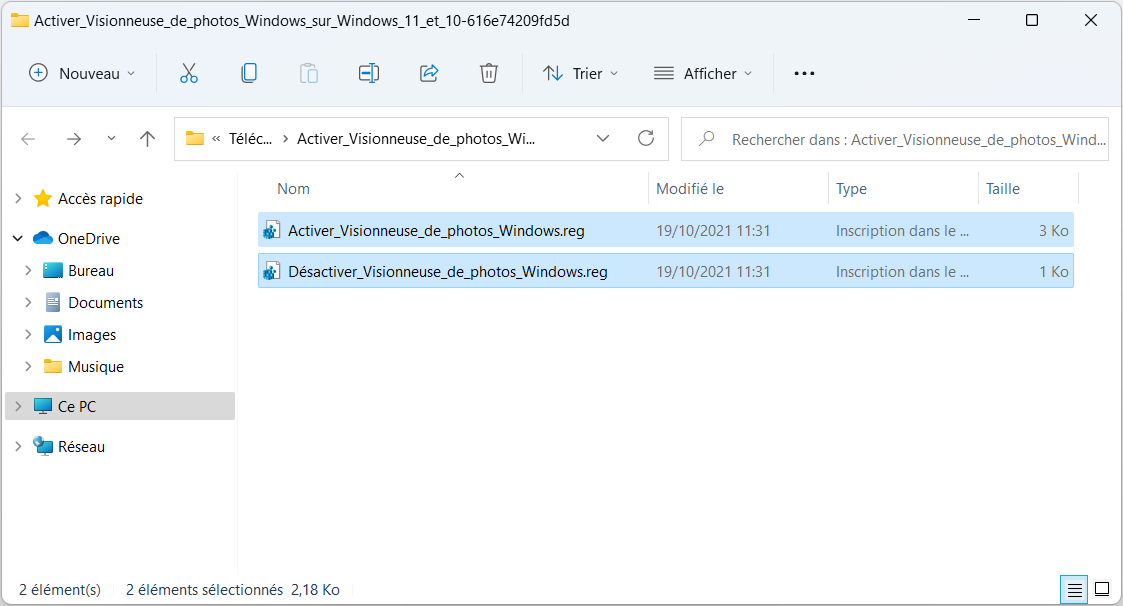Click date cell of Activer_Visionneuse file row
1123x606 pixels.
click(713, 231)
